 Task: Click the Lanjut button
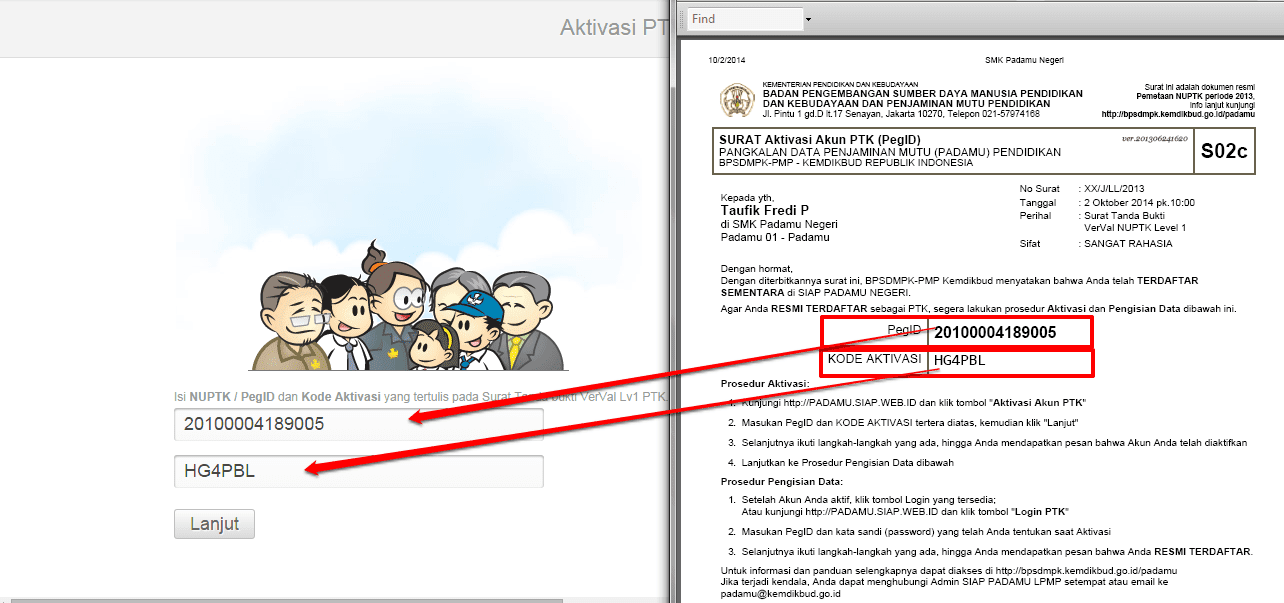coord(214,524)
